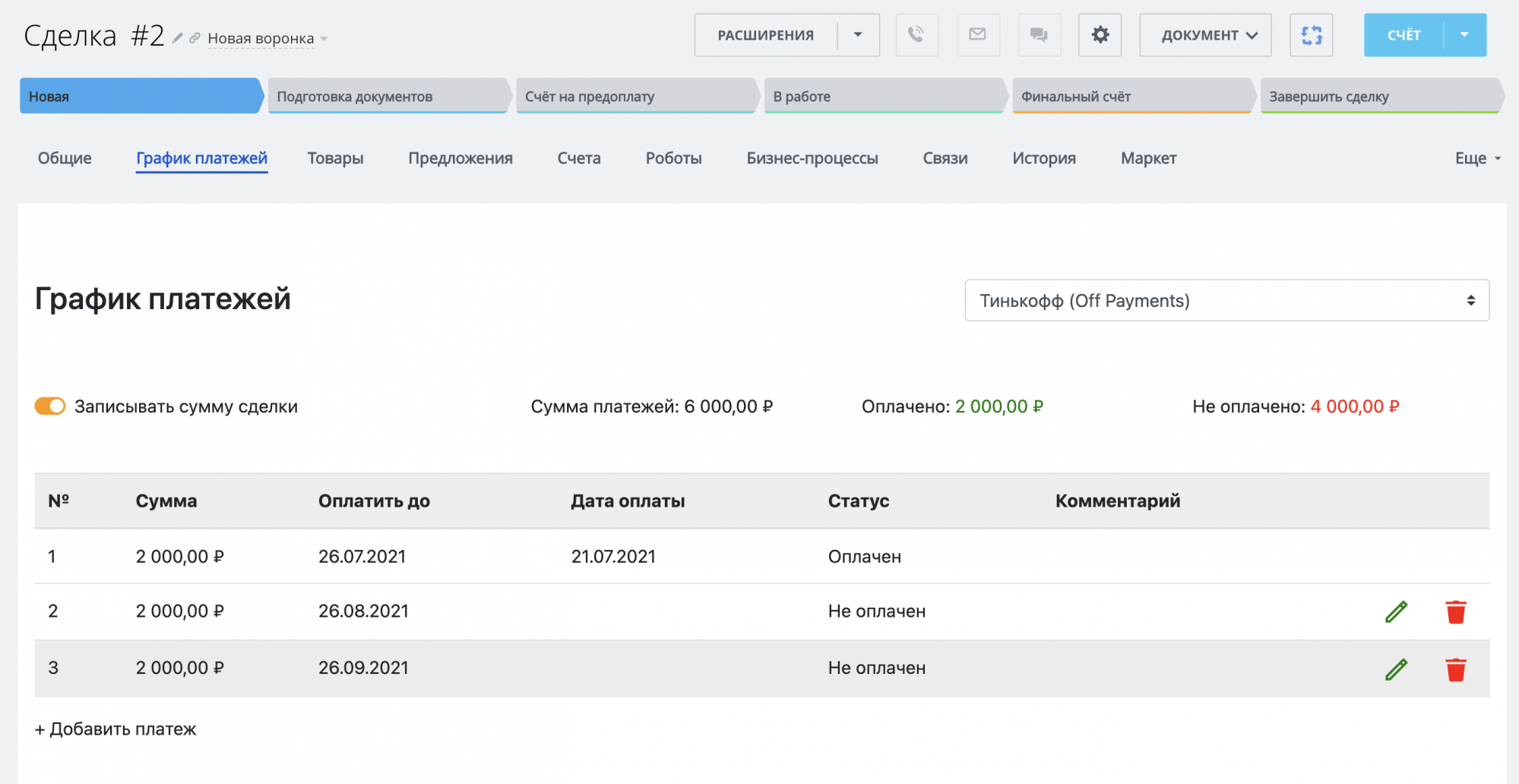Switch to the Товары tab
This screenshot has width=1519, height=784.
(335, 158)
